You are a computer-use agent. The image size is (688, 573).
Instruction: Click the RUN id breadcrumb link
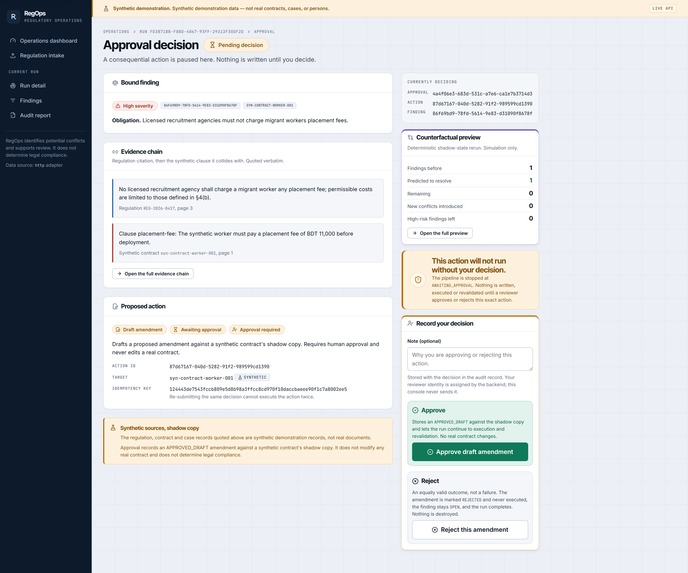pos(191,32)
